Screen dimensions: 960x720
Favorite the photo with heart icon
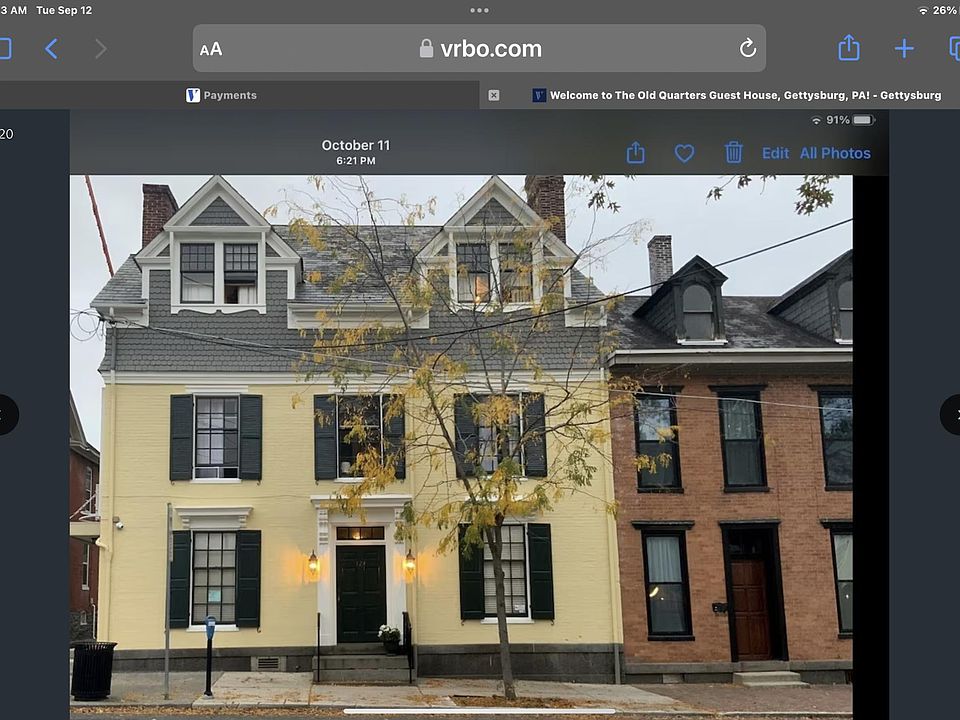pyautogui.click(x=684, y=153)
